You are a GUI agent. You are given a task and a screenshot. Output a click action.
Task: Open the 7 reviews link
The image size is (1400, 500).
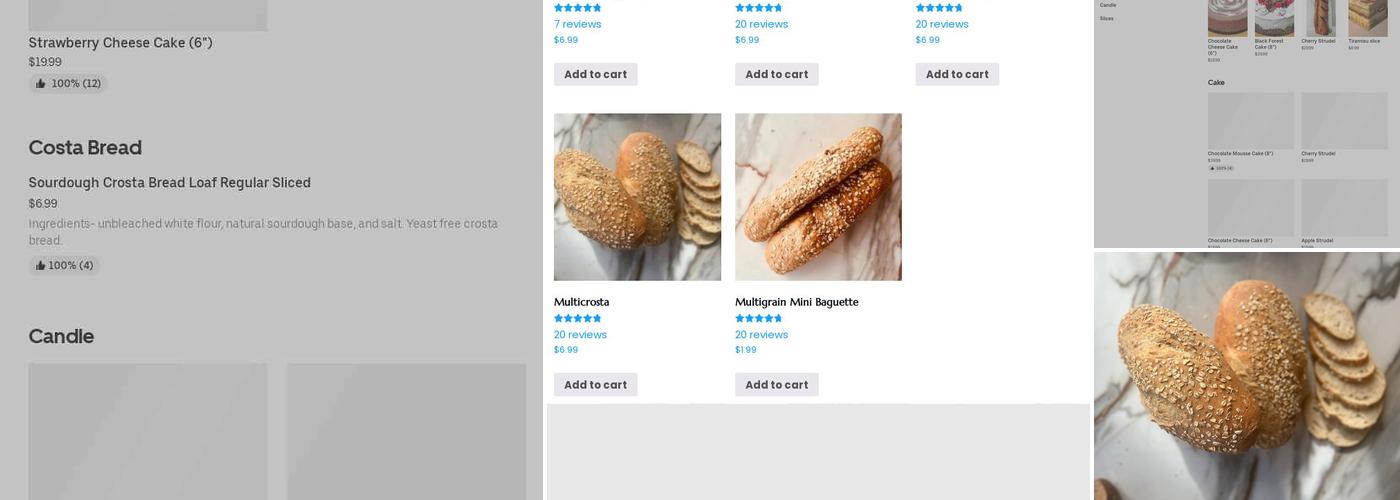click(x=577, y=24)
